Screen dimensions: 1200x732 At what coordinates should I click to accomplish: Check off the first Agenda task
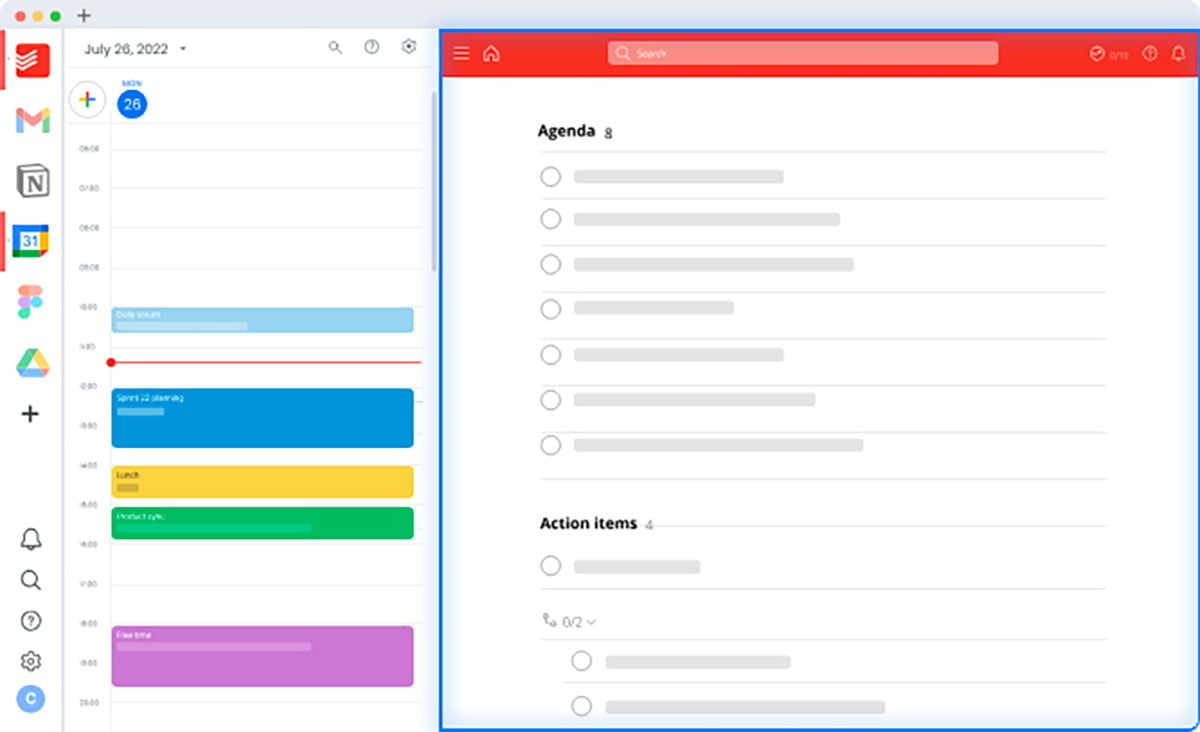point(551,177)
